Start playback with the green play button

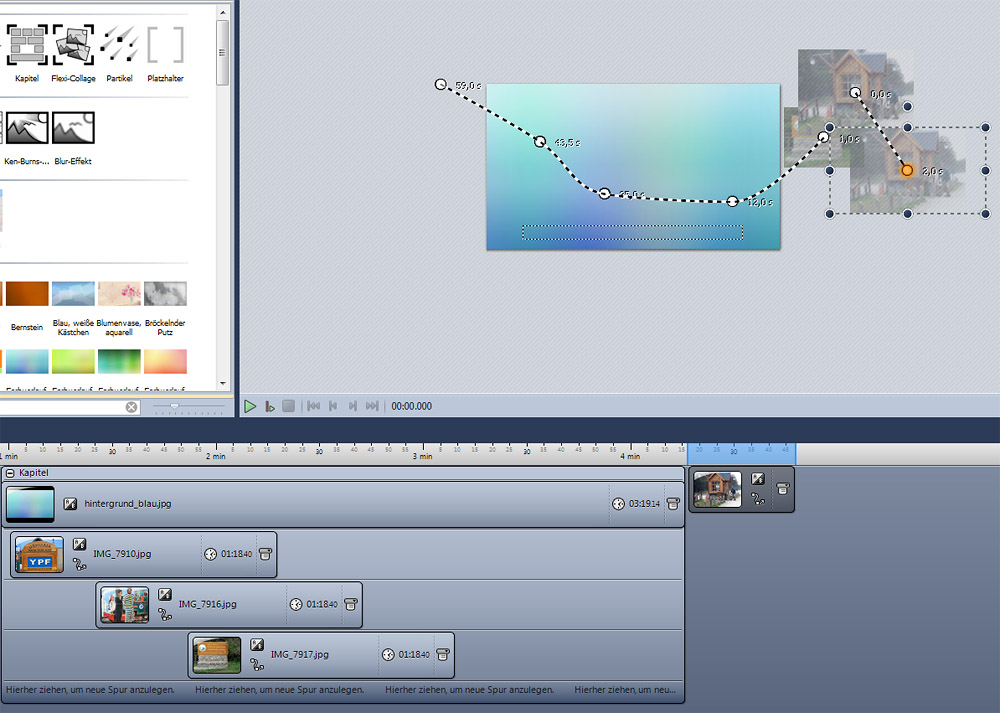point(250,406)
